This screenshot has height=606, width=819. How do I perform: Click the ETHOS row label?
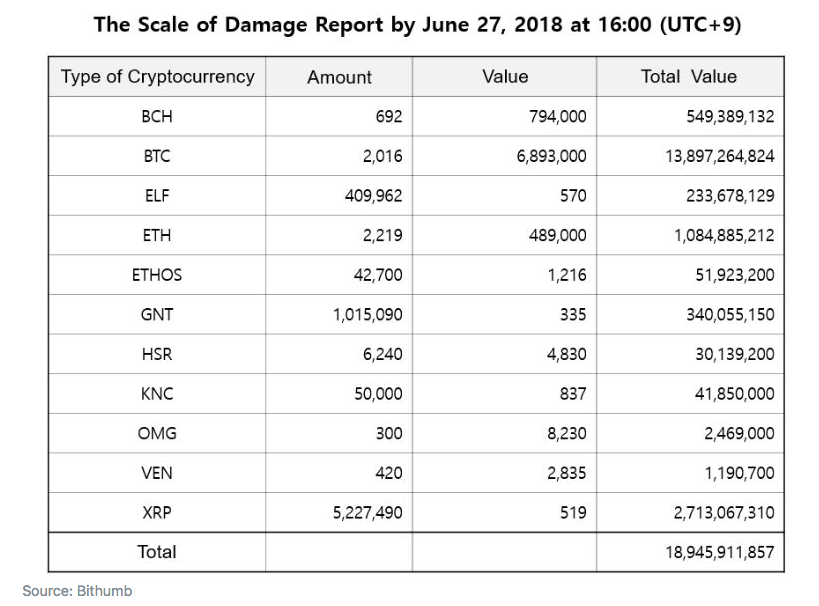157,275
